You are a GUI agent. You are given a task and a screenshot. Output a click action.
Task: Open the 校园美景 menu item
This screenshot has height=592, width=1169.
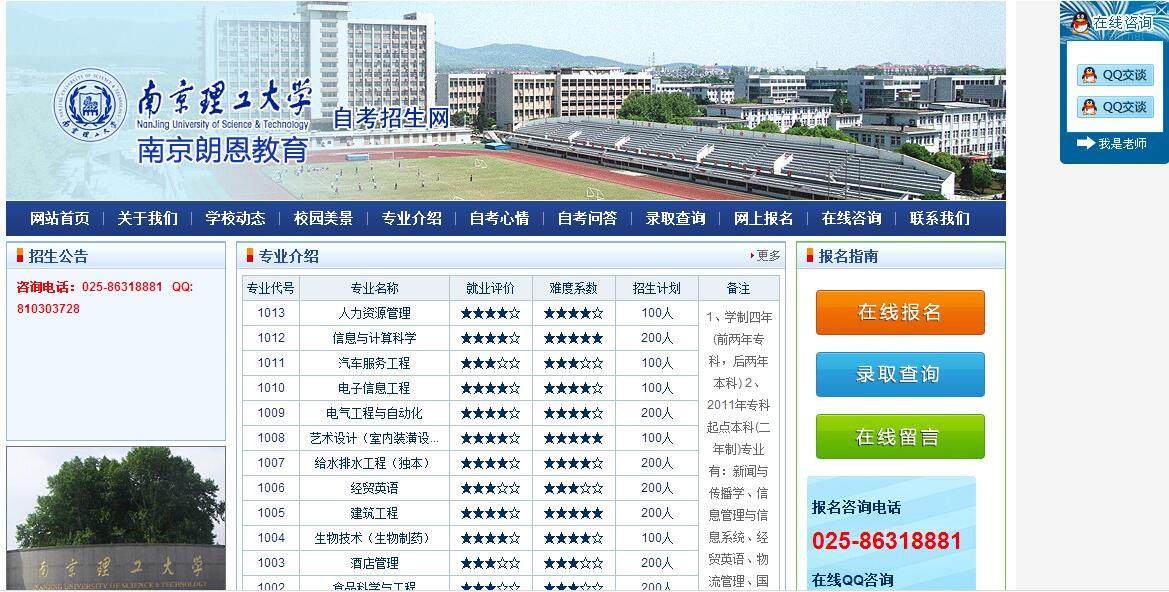click(324, 218)
